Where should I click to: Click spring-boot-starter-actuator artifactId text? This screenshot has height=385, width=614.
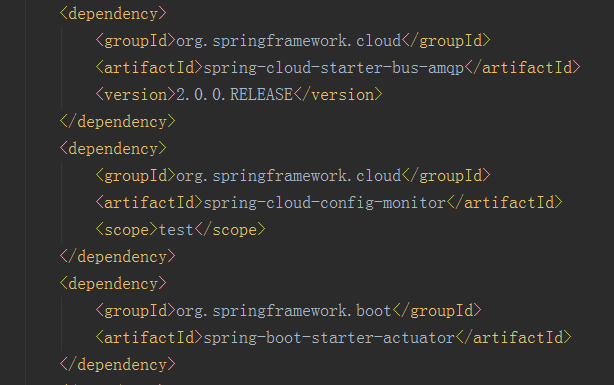point(329,338)
